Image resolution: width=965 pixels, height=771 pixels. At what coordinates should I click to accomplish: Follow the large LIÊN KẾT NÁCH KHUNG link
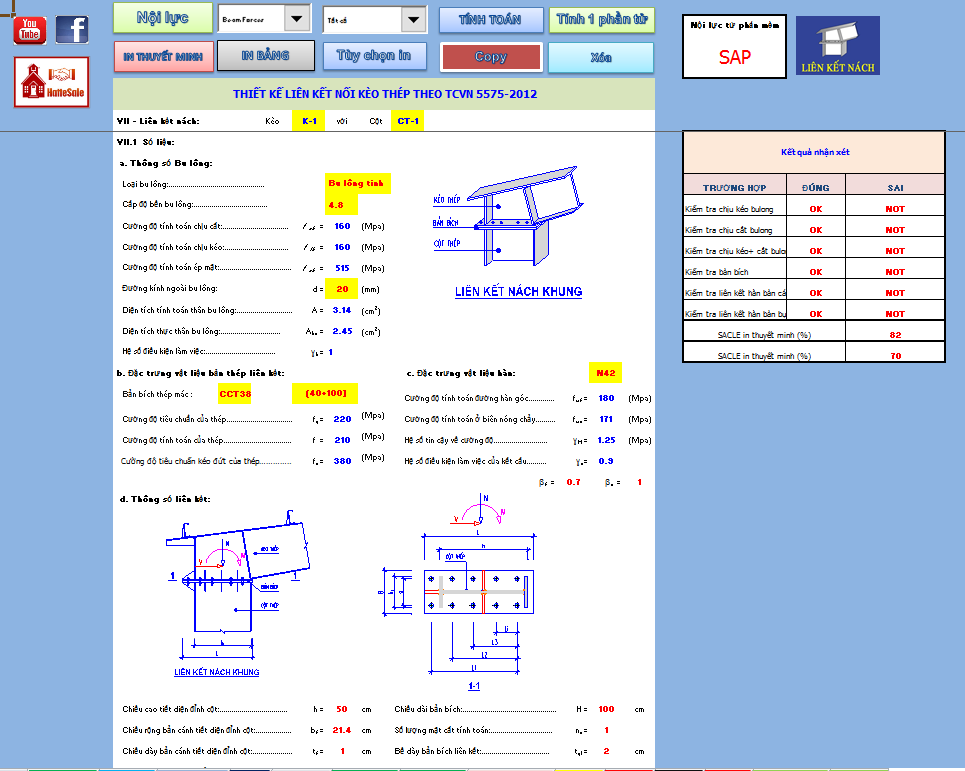point(518,292)
